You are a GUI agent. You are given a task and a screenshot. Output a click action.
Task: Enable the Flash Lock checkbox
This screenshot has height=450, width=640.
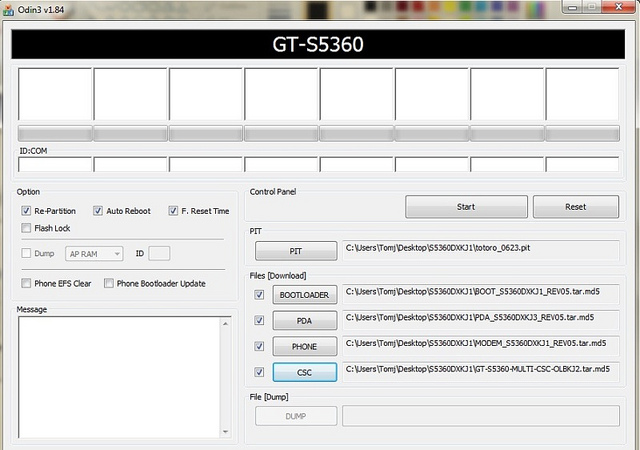pyautogui.click(x=26, y=228)
